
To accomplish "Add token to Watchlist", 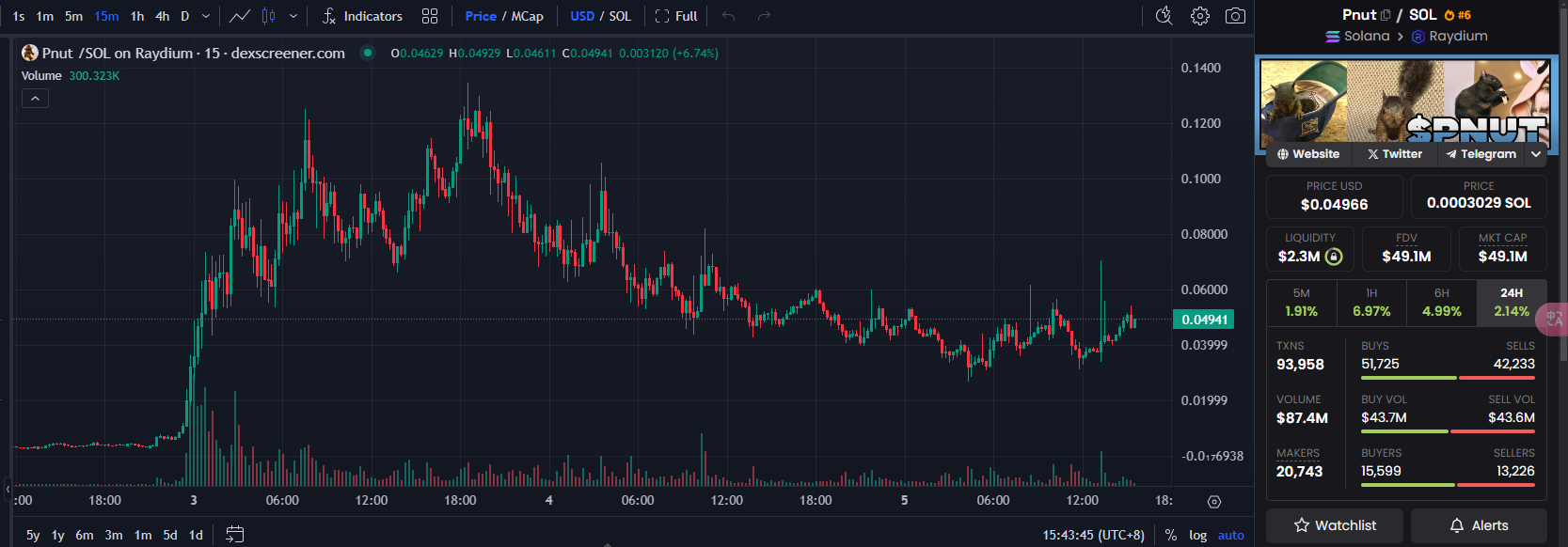I will pos(1334,525).
